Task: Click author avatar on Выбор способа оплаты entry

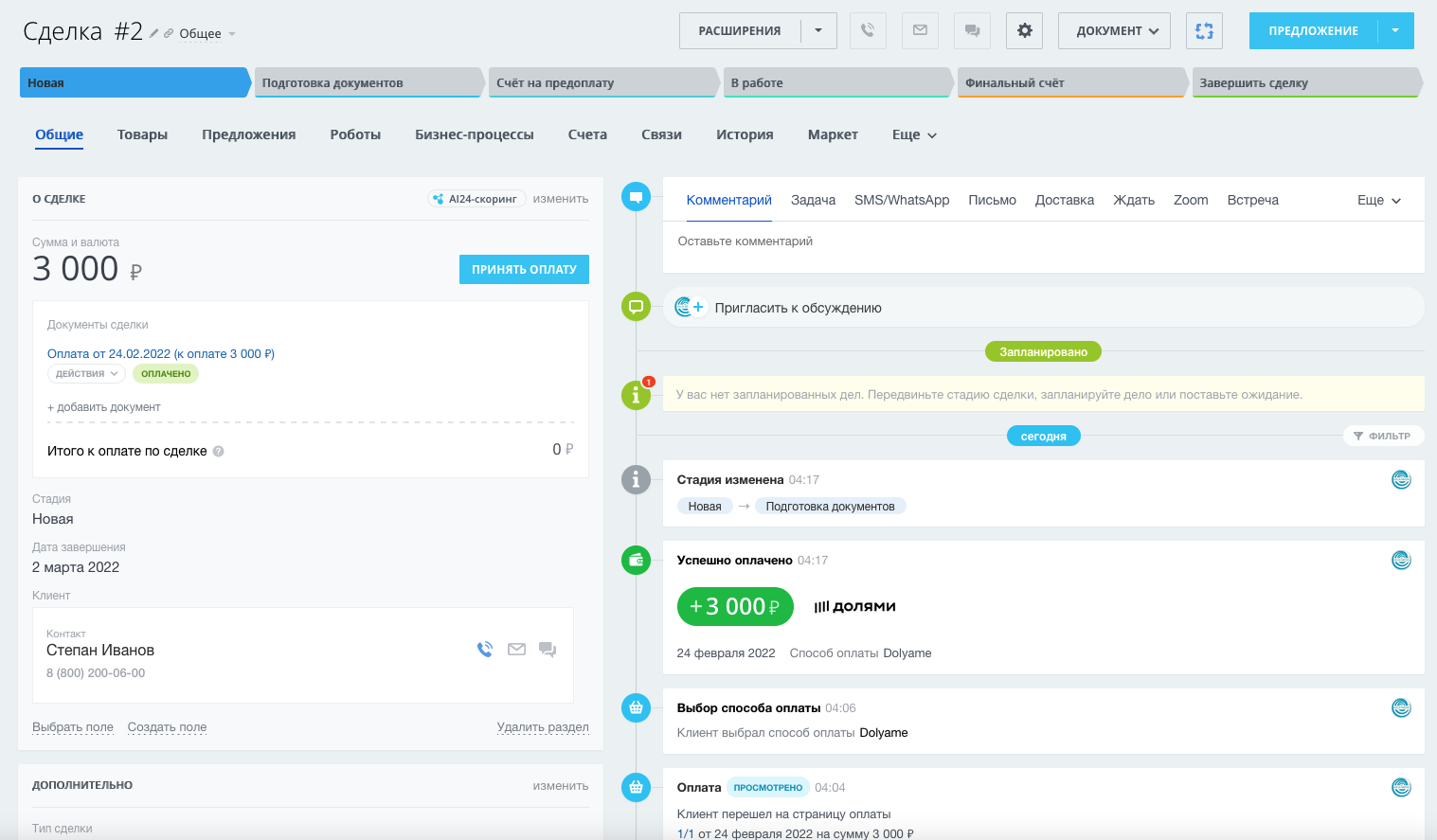Action: [1401, 707]
